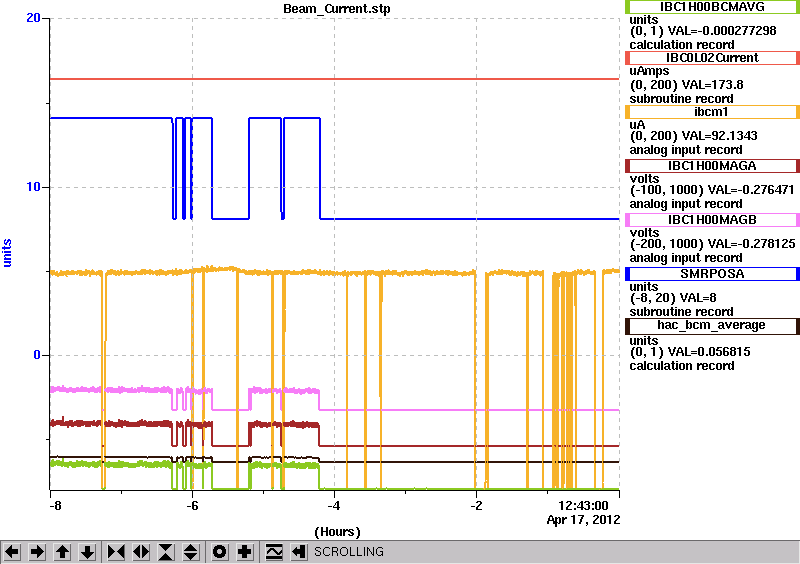
Task: Click the auto-scale circle icon
Action: (x=220, y=552)
